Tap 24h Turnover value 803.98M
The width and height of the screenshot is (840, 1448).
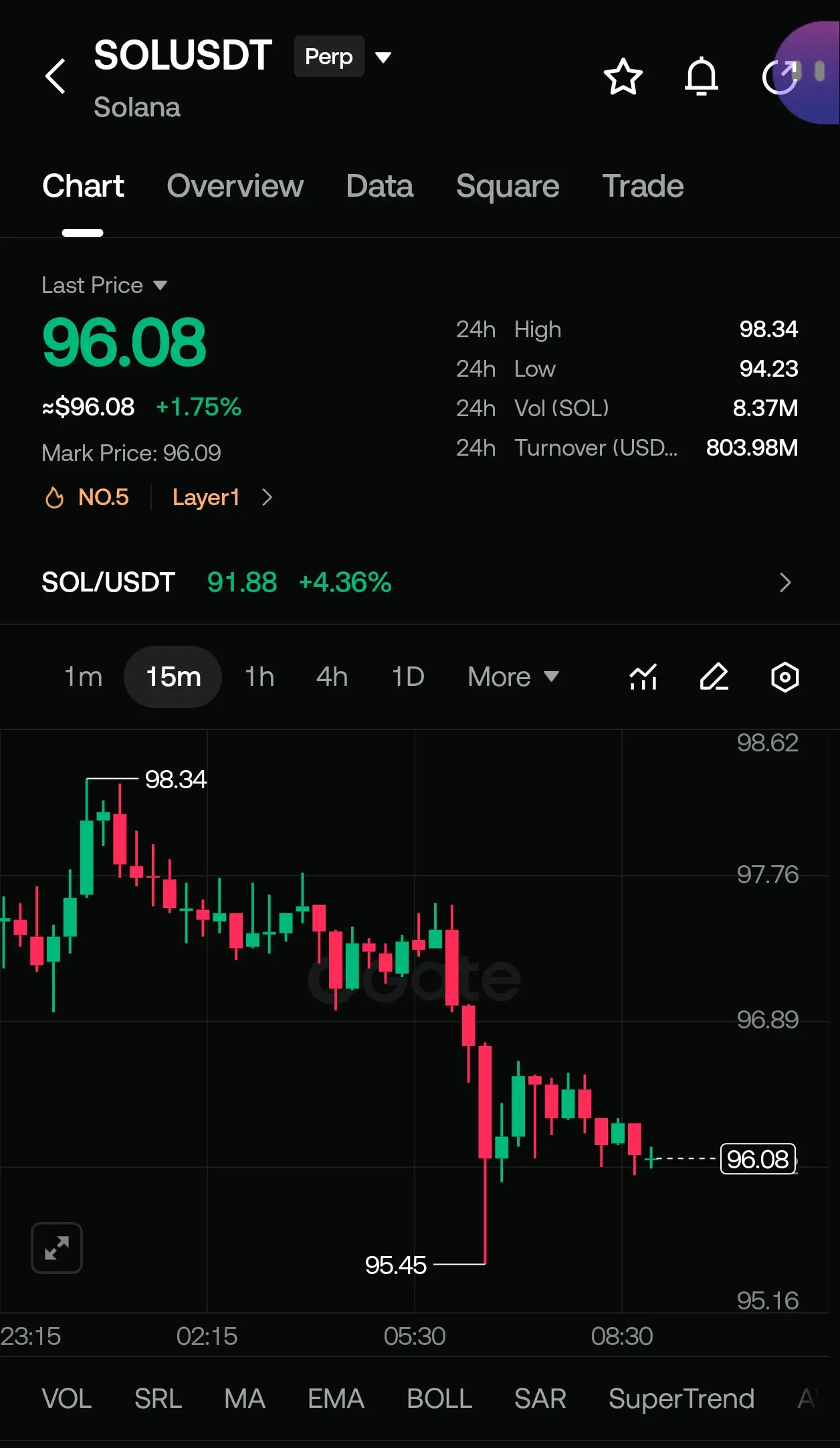pyautogui.click(x=752, y=448)
